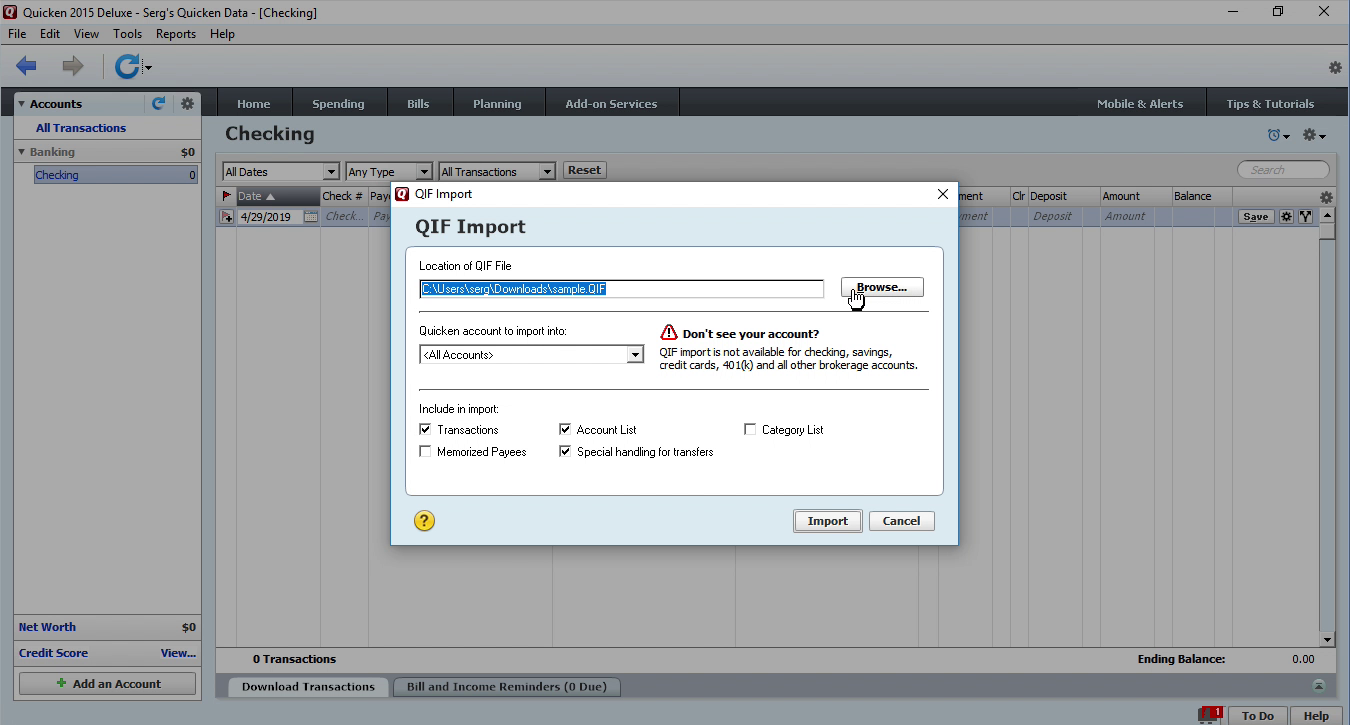Open the Reports menu

click(176, 34)
